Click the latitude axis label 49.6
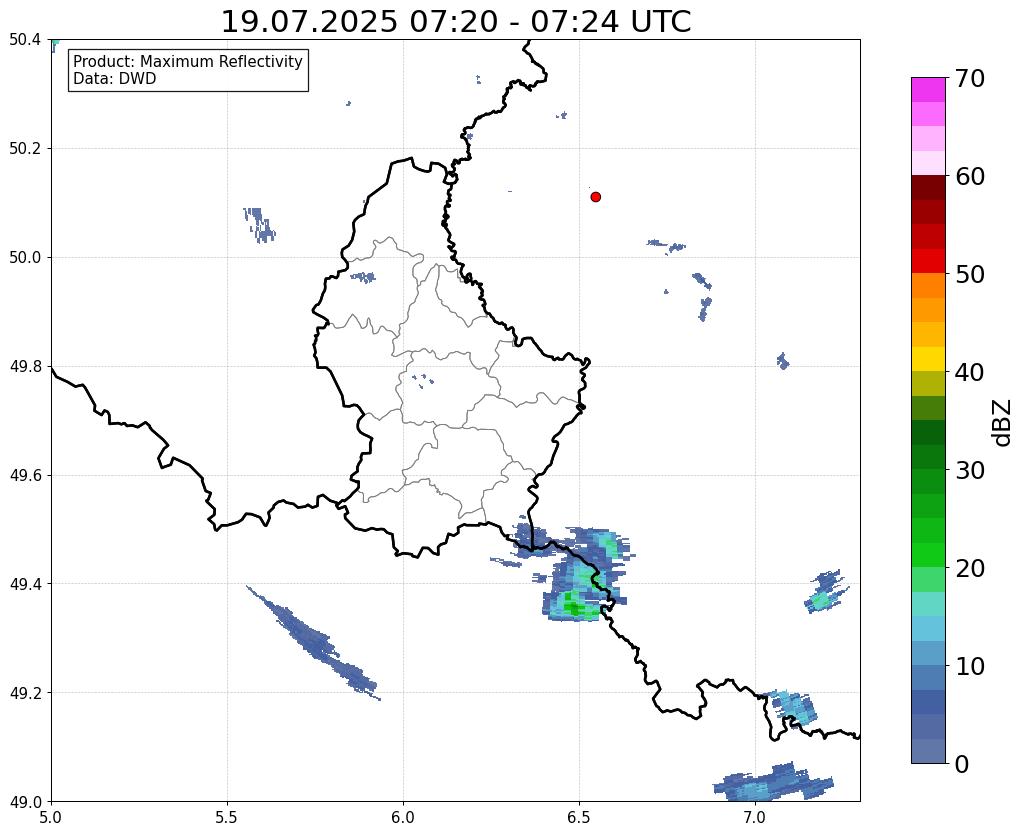 (x=25, y=476)
